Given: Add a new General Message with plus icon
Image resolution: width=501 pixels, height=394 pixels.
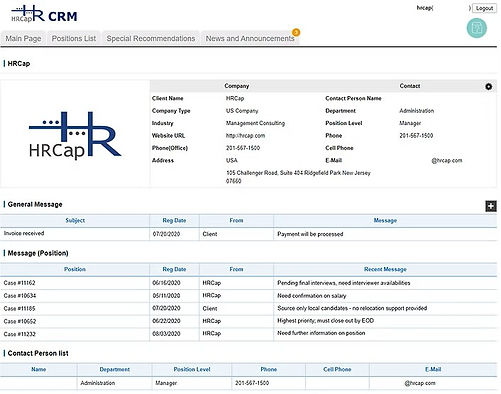Looking at the screenshot, I should 491,206.
